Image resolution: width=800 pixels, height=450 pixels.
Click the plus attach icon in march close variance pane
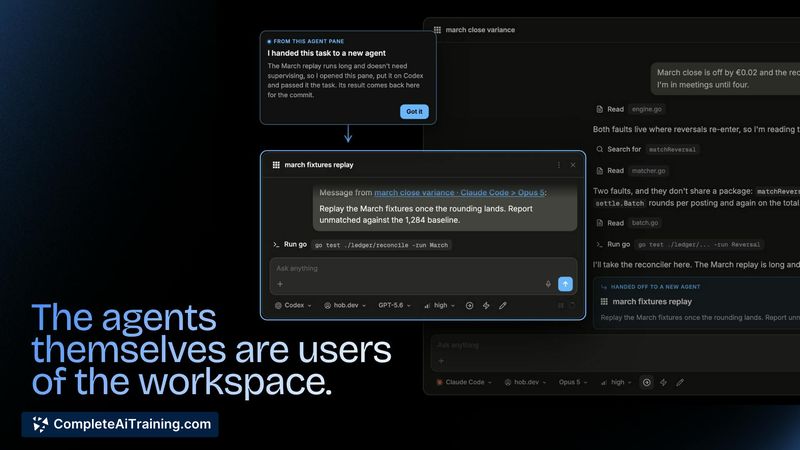441,361
